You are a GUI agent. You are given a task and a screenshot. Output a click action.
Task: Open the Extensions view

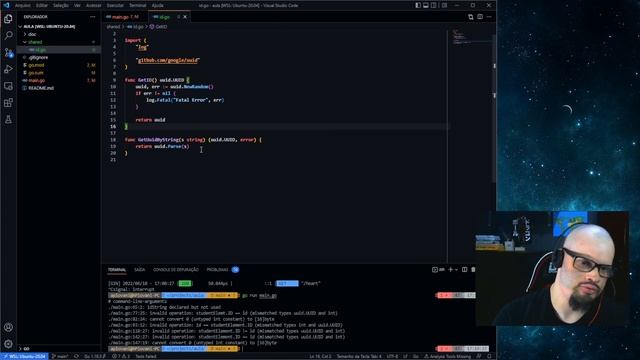[x=8, y=102]
